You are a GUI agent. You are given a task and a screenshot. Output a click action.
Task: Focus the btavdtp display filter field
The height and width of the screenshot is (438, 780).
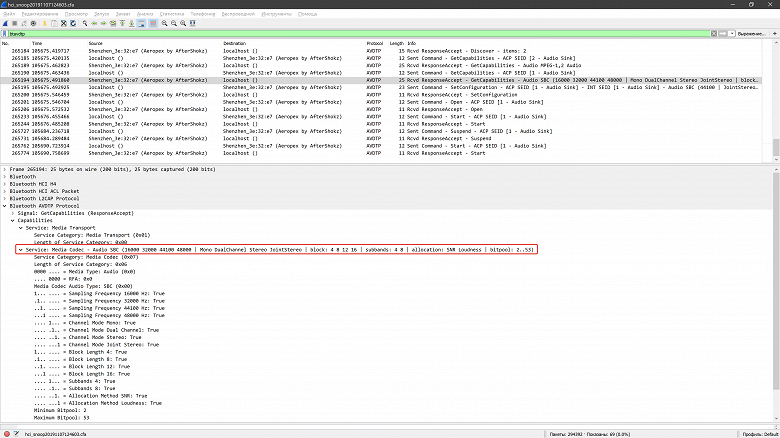pyautogui.click(x=359, y=33)
